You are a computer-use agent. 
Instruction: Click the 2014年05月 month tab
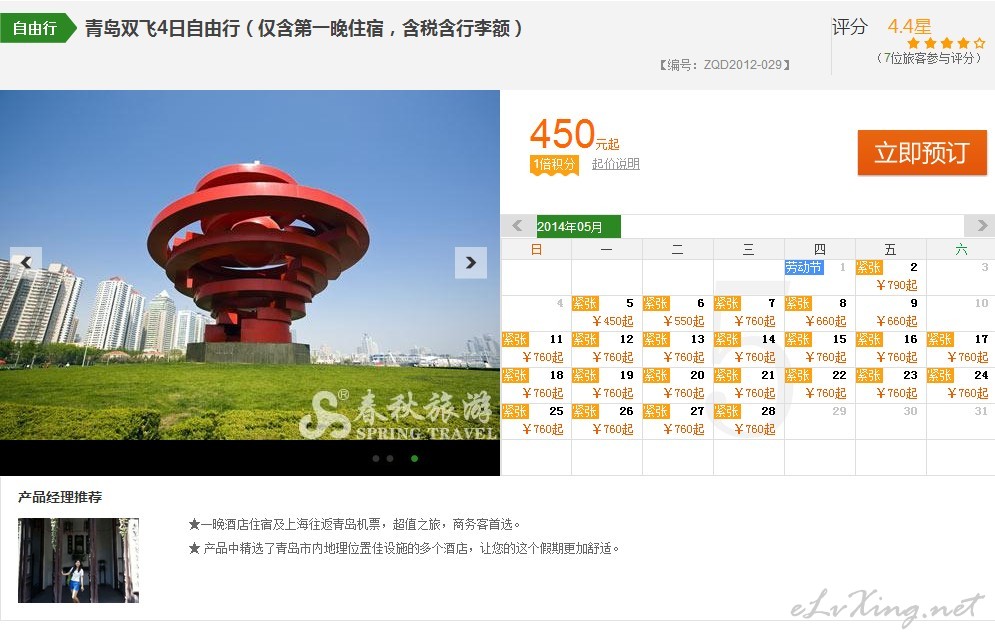[579, 227]
